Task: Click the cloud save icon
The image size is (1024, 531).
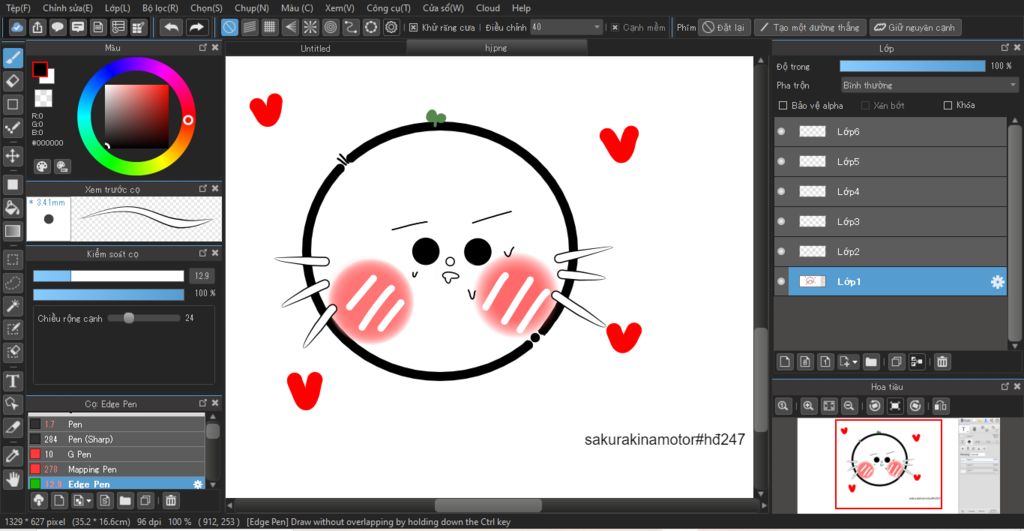Action: click(17, 27)
